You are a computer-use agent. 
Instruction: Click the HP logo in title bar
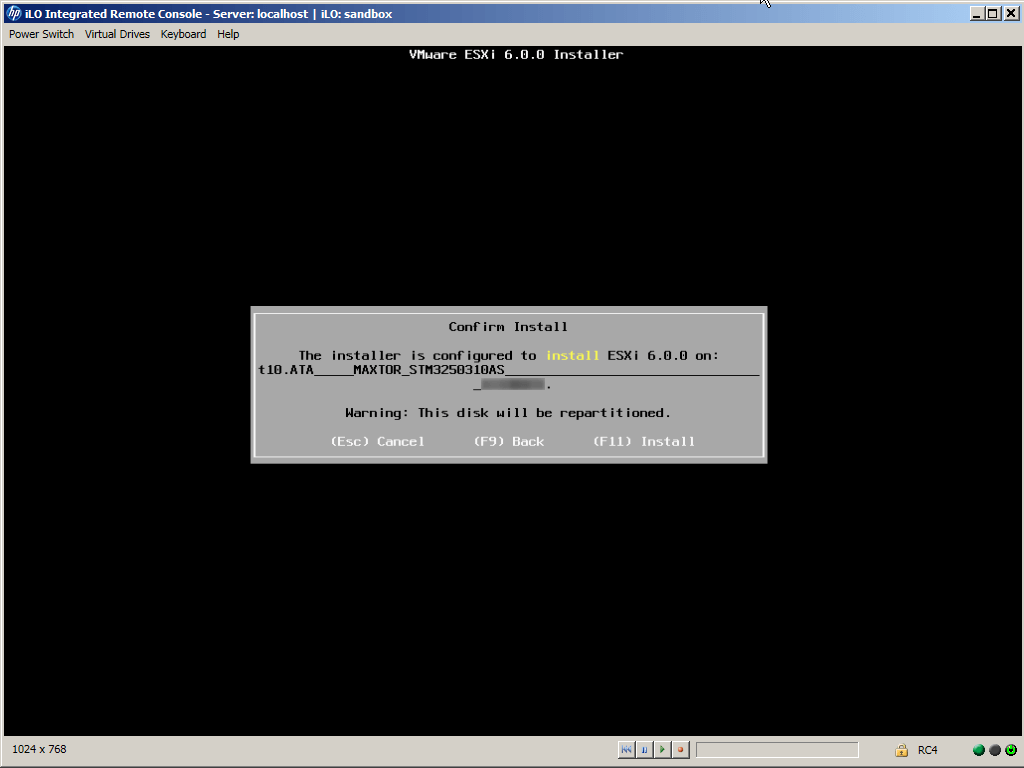click(x=14, y=14)
